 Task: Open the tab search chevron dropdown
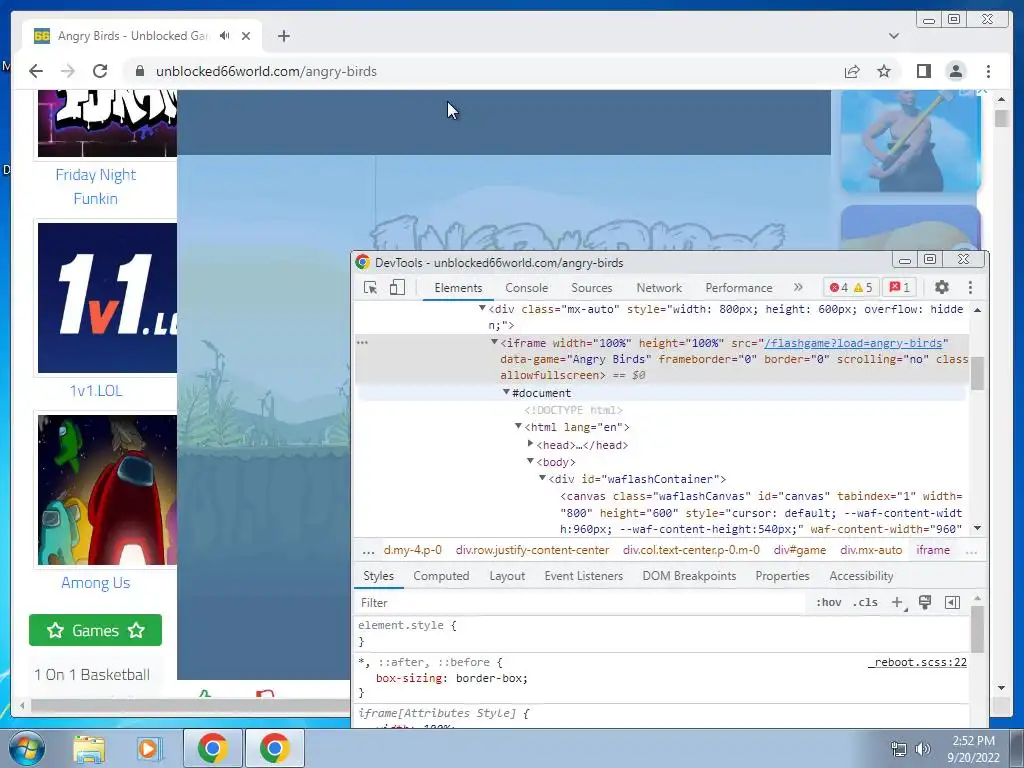893,36
